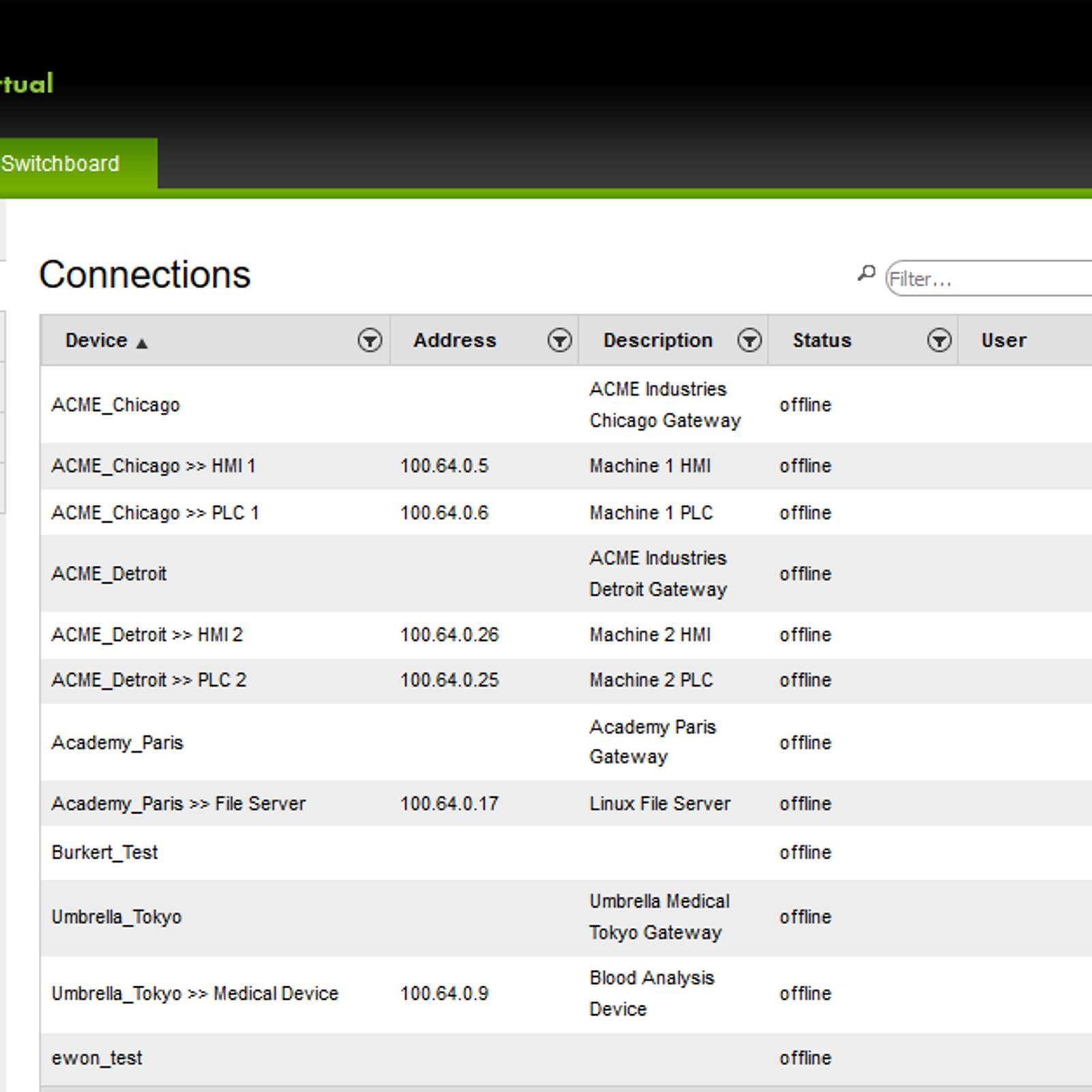Toggle Device sort order arrow
The height and width of the screenshot is (1092, 1092).
coord(141,343)
